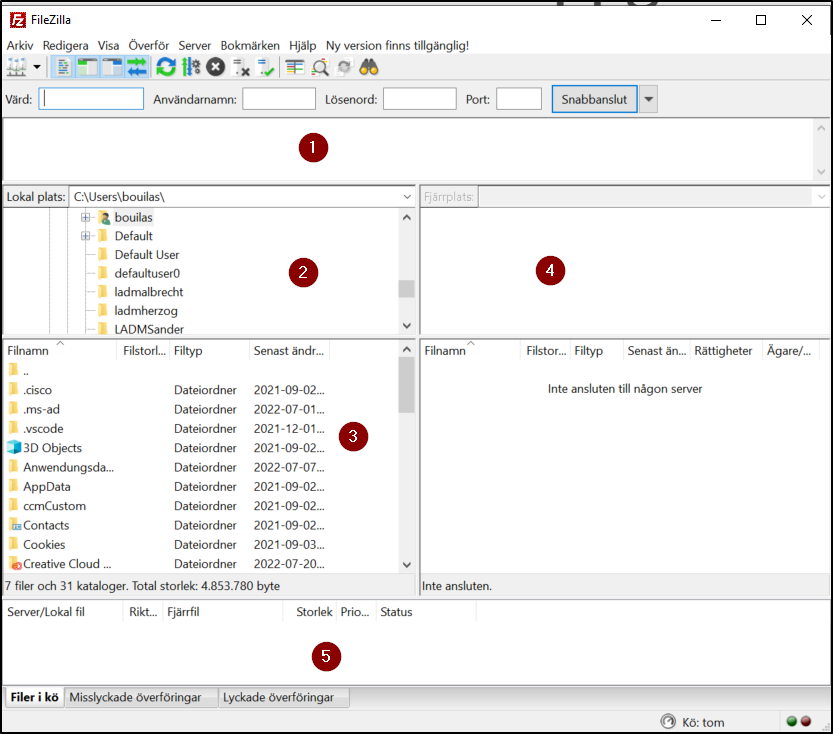Search for remote files with the binoculars icon
The image size is (833, 734).
point(367,67)
